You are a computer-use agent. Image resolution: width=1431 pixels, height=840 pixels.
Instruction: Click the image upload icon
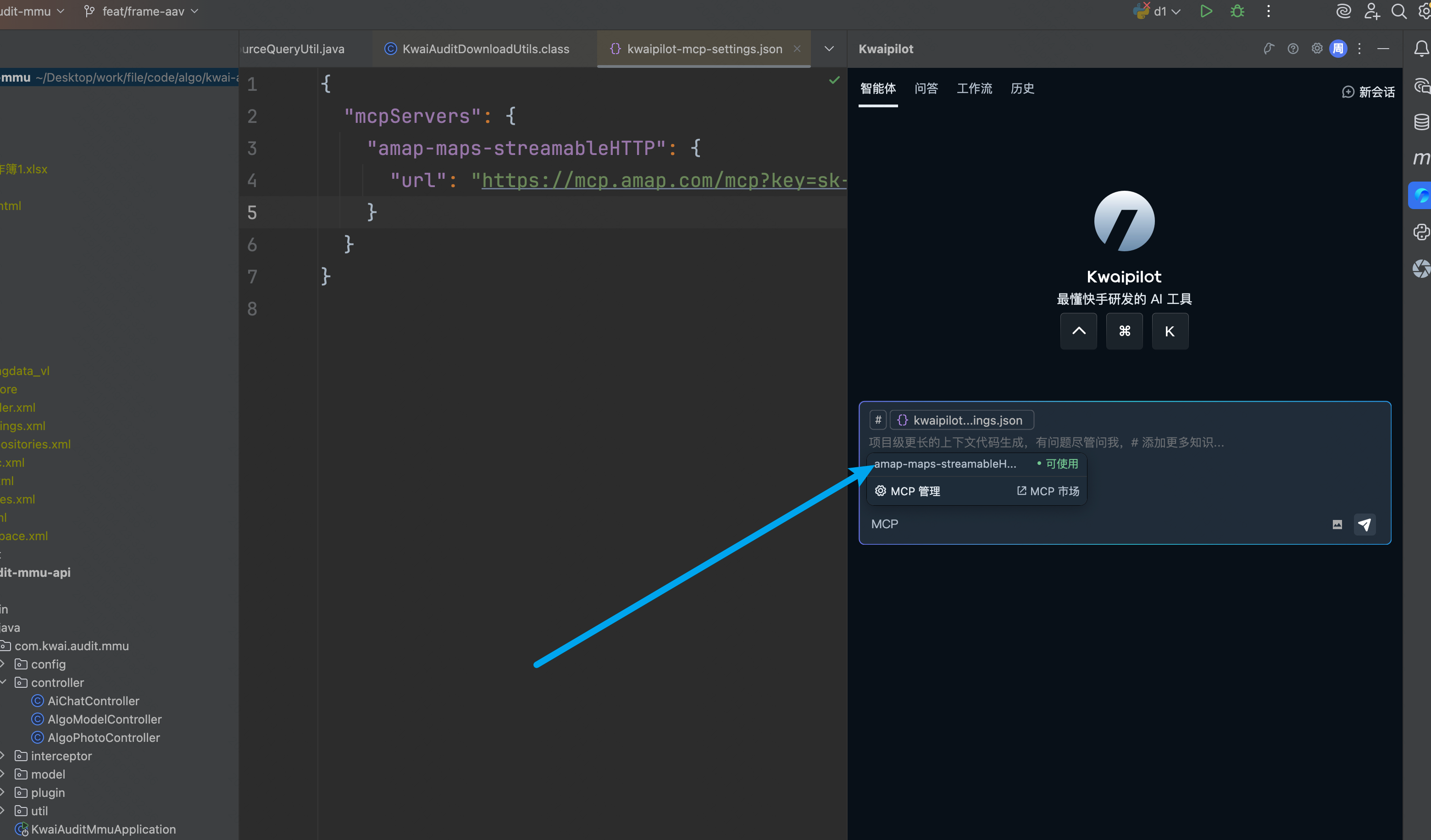(1337, 525)
